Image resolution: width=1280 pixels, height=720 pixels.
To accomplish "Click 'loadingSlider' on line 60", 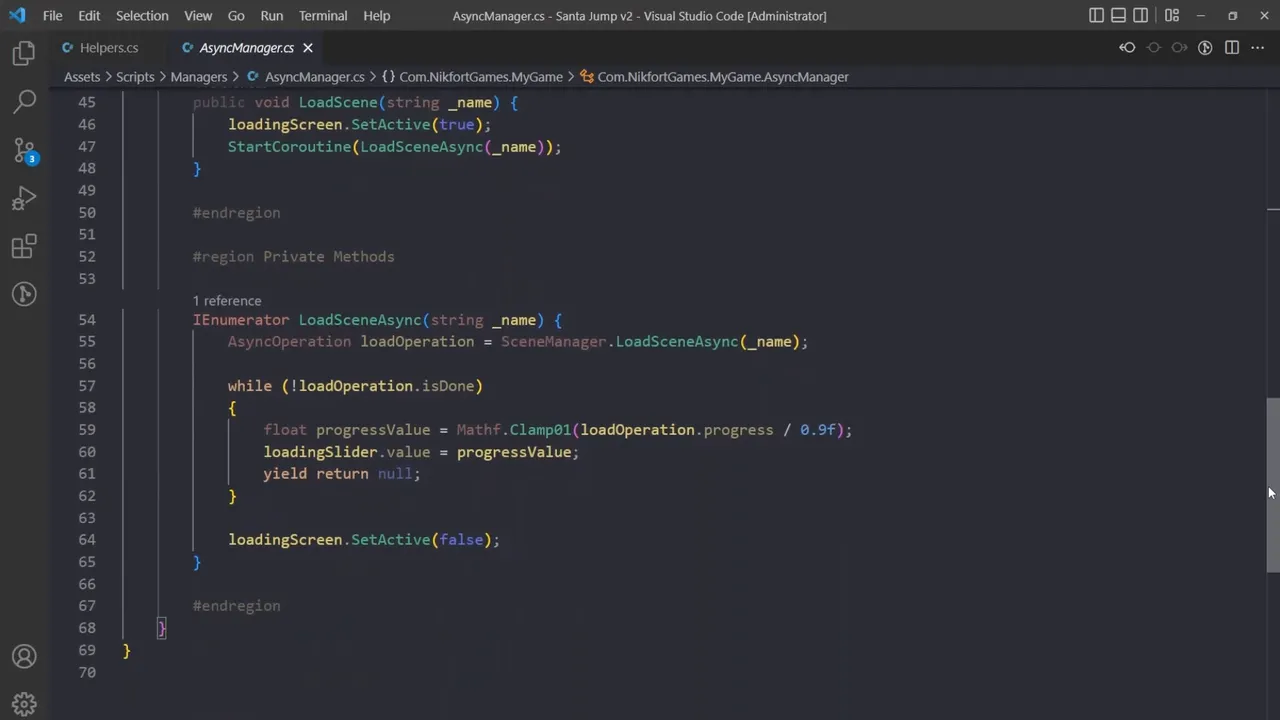I will tap(320, 452).
